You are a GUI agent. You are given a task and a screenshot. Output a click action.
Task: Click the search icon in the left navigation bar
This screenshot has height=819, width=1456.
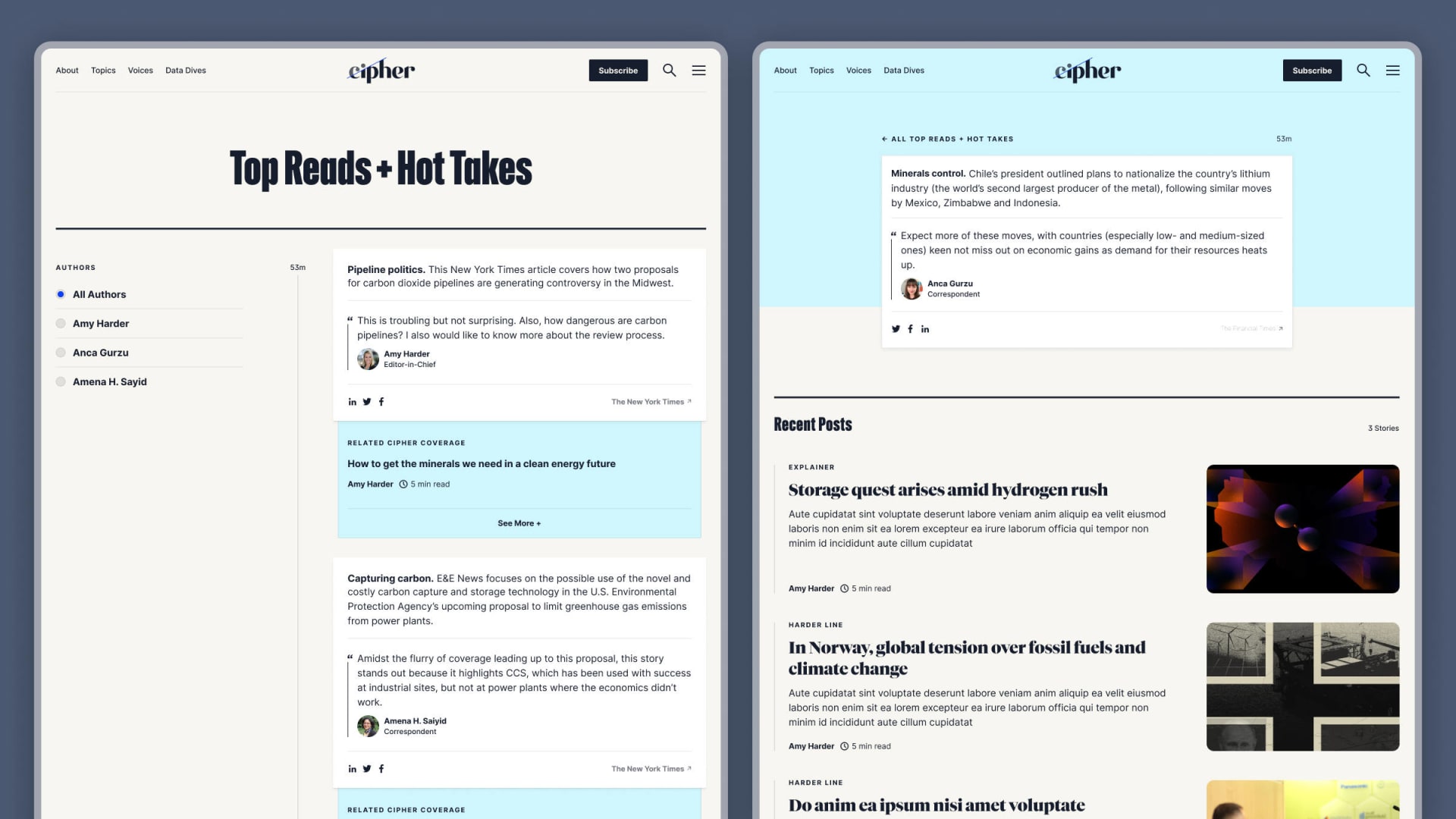[668, 70]
